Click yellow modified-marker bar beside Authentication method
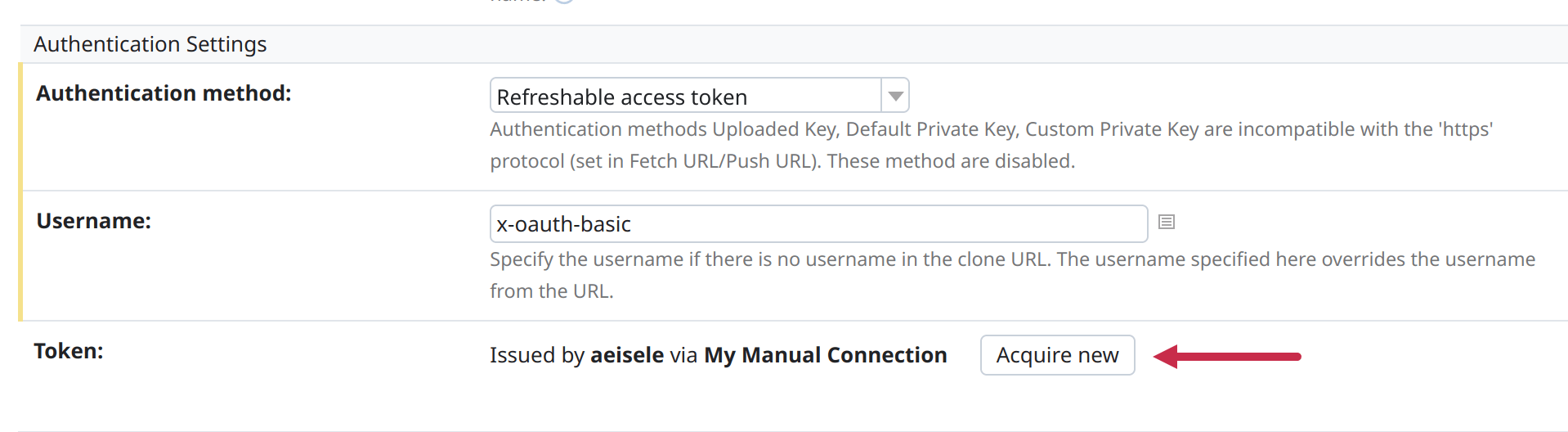The image size is (1568, 432). point(20,127)
